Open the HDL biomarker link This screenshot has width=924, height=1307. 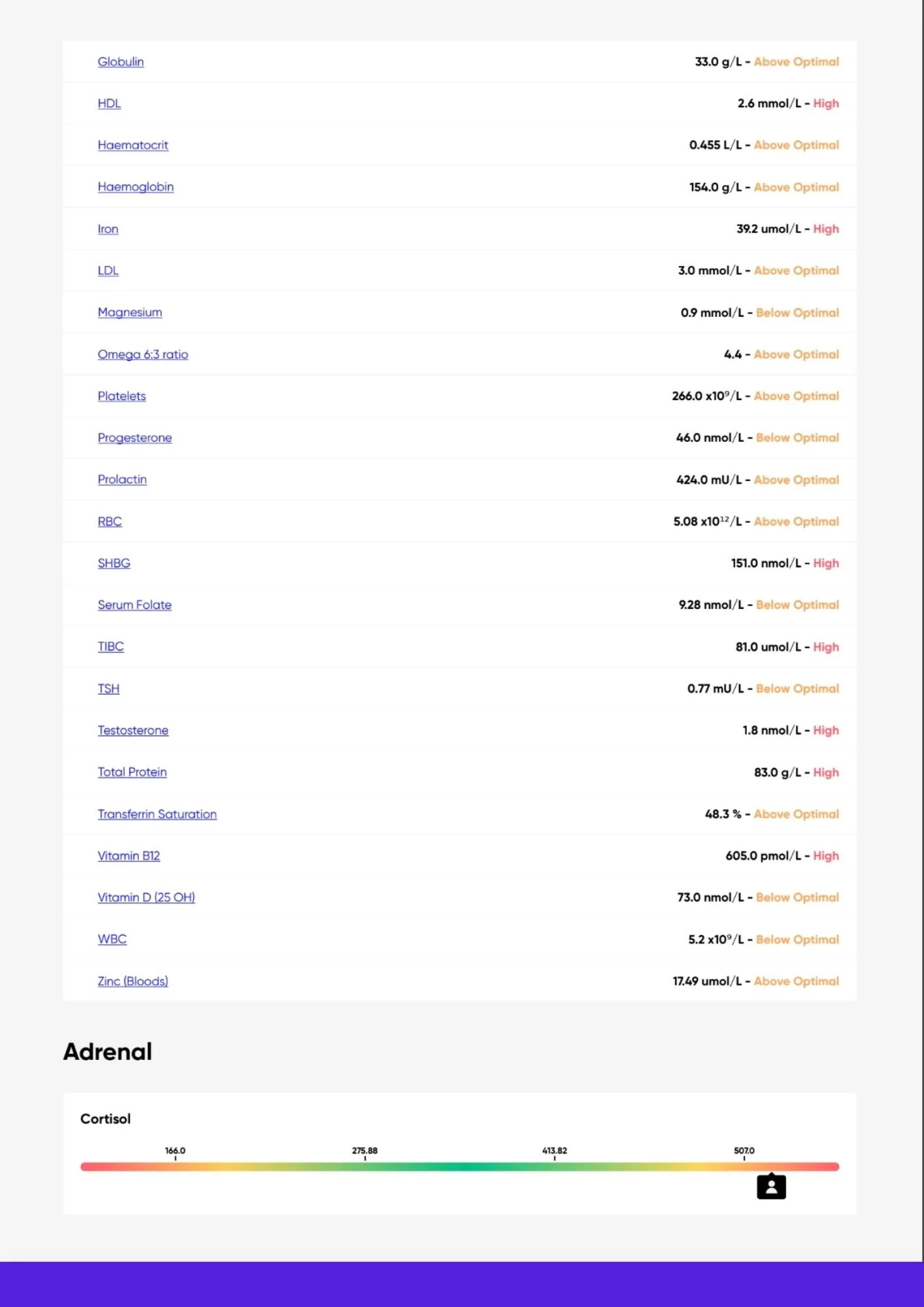(109, 103)
